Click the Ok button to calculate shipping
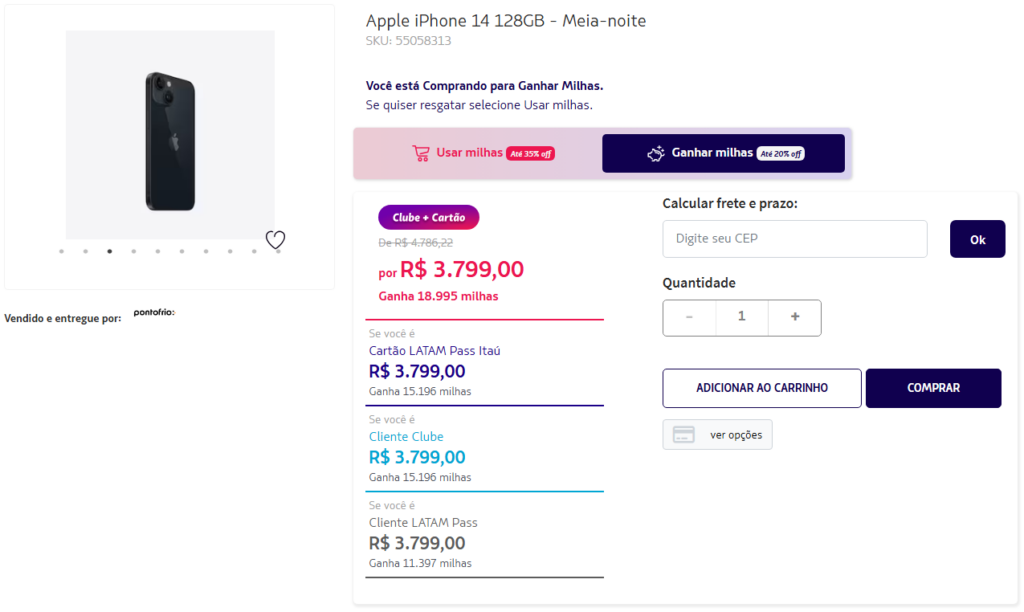The width and height of the screenshot is (1024, 612). pyautogui.click(x=977, y=239)
